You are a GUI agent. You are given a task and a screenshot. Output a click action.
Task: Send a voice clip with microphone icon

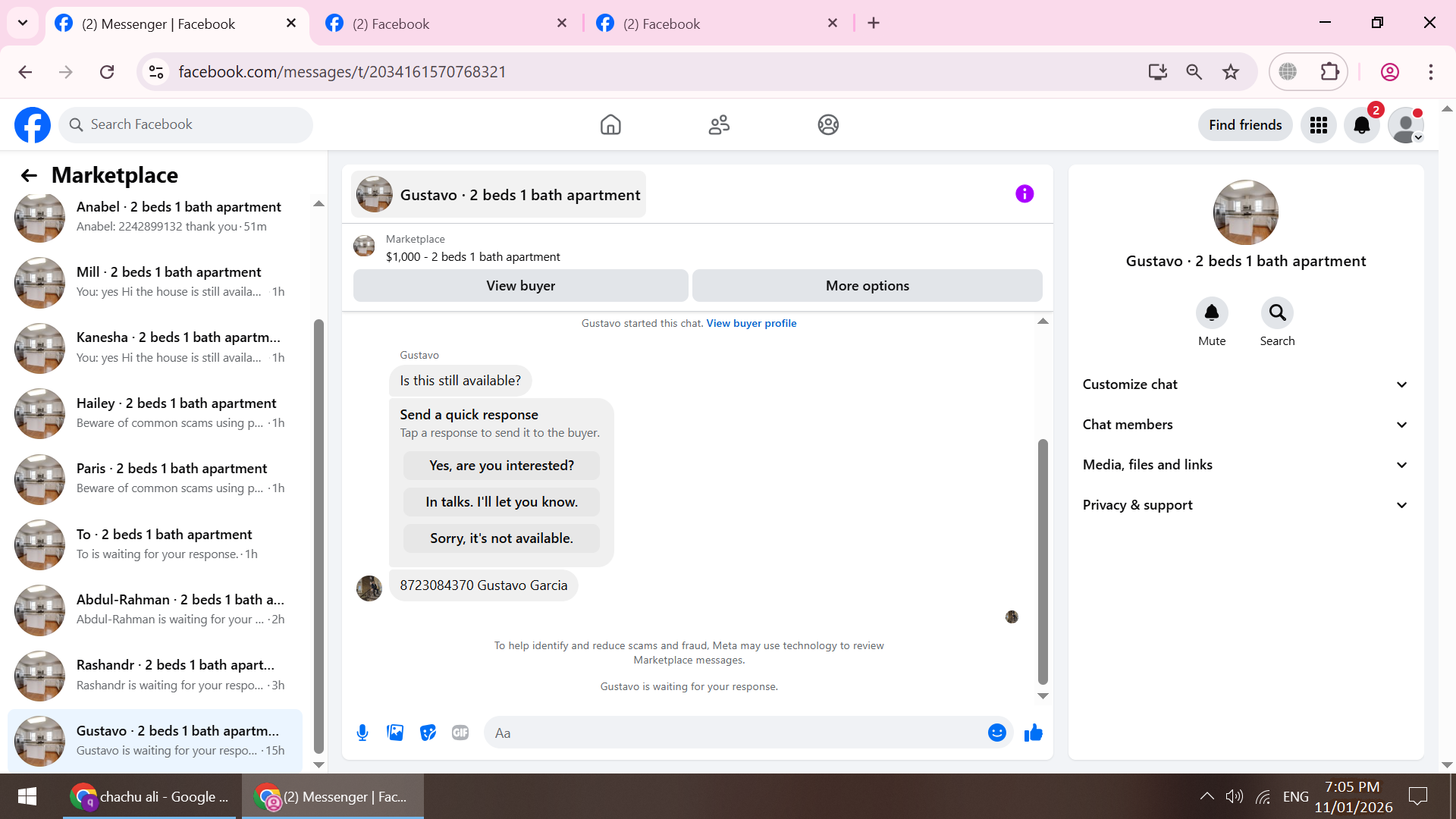tap(362, 733)
